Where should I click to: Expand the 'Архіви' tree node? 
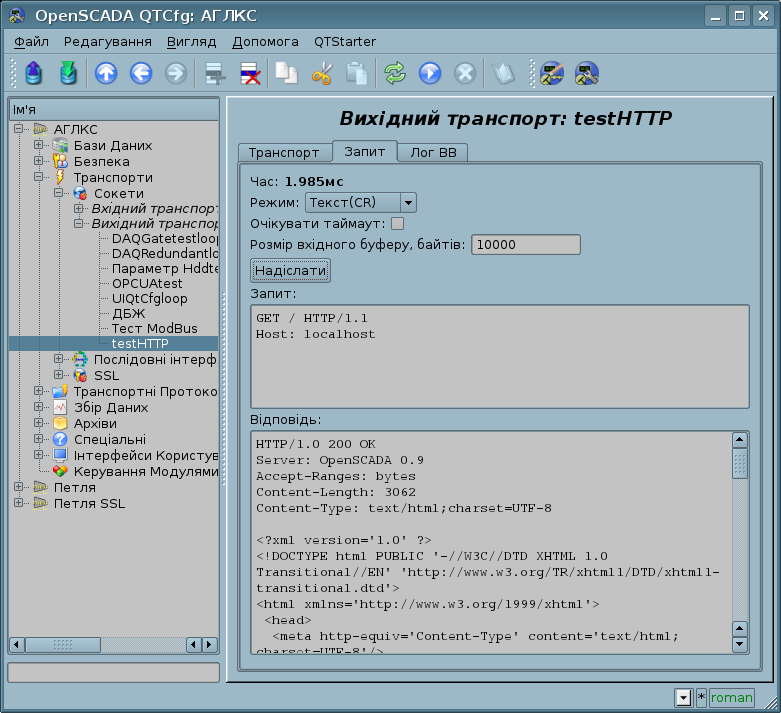[39, 423]
